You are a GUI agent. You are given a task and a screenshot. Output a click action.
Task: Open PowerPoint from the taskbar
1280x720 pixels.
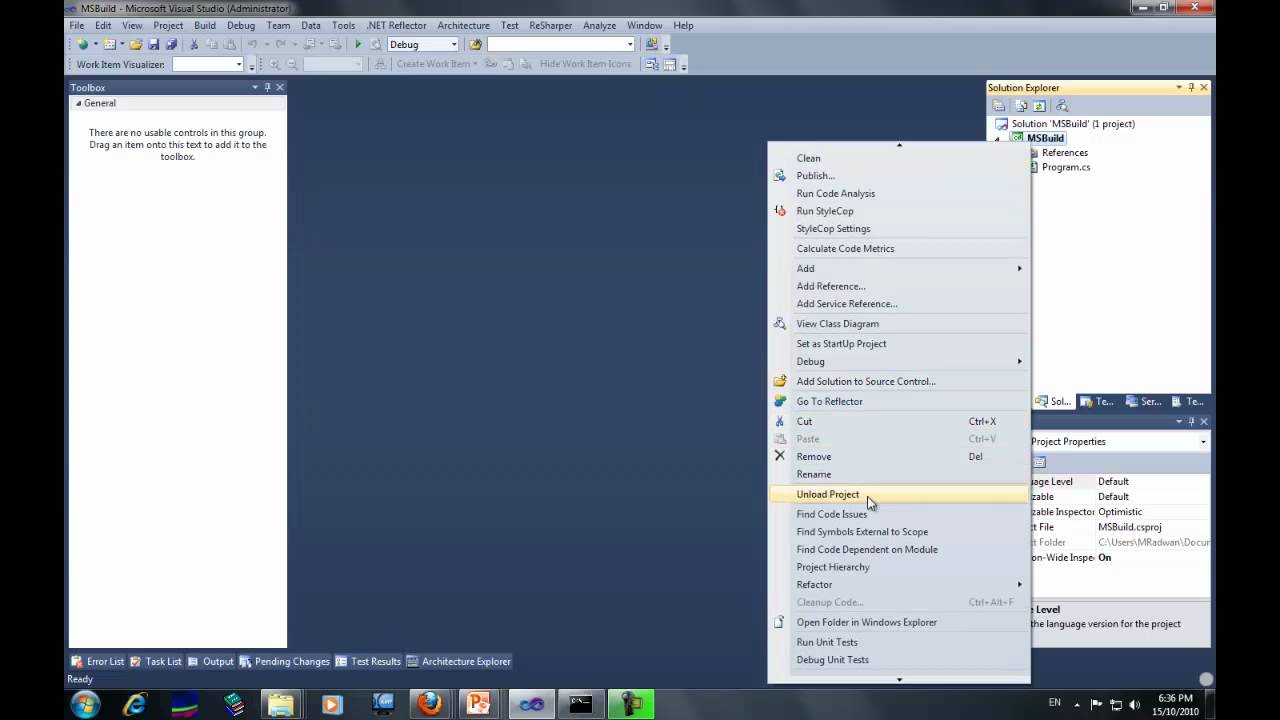point(478,704)
